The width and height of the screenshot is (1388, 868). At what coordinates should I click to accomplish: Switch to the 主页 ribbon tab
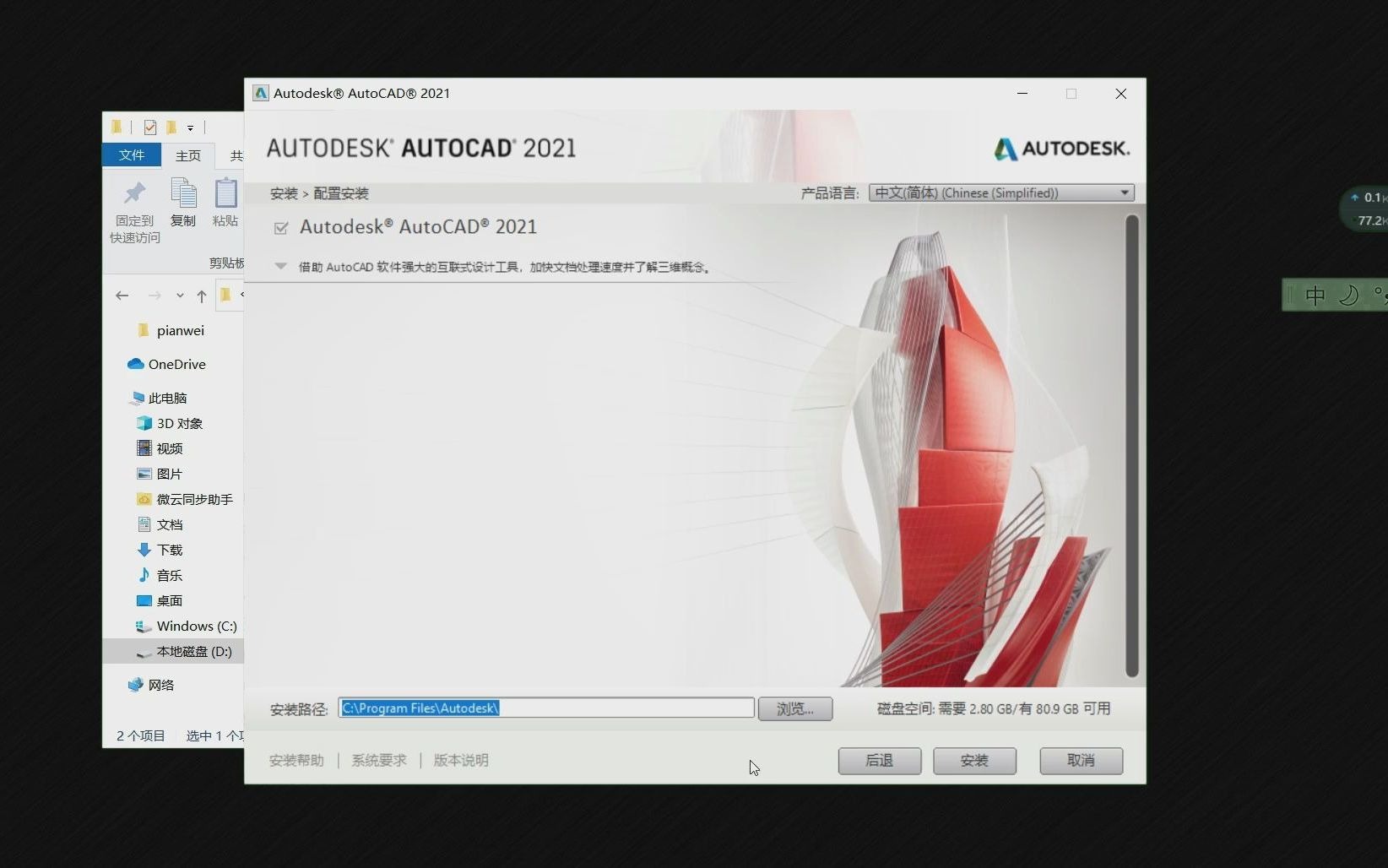tap(187, 155)
